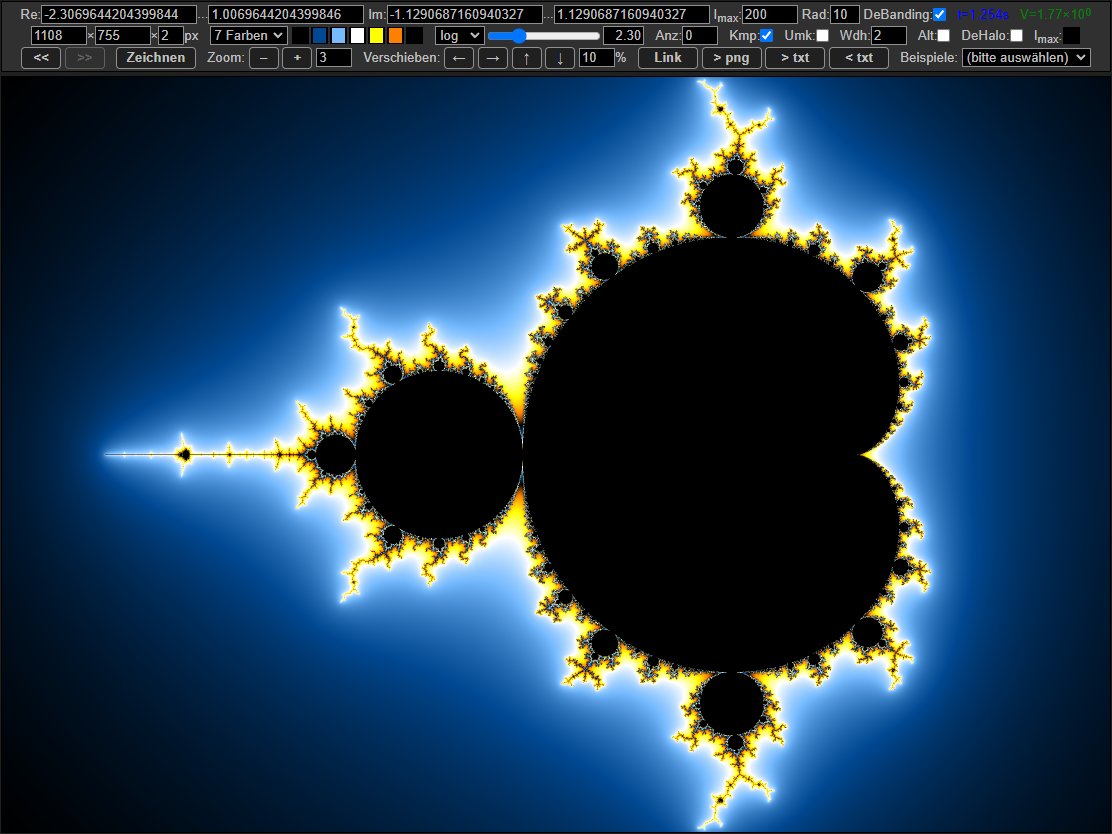The image size is (1112, 834).
Task: Uncheck the Kmp checkbox
Action: [x=766, y=36]
